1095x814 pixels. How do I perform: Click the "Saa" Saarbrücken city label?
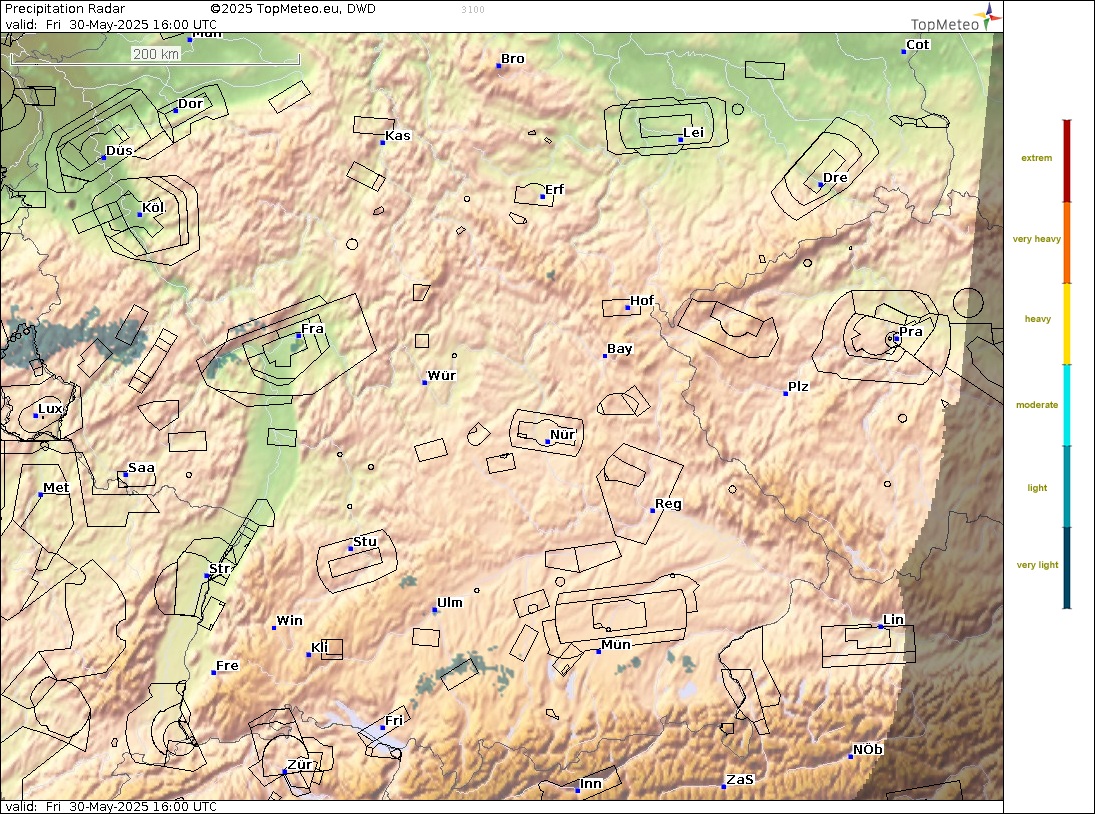pos(141,468)
